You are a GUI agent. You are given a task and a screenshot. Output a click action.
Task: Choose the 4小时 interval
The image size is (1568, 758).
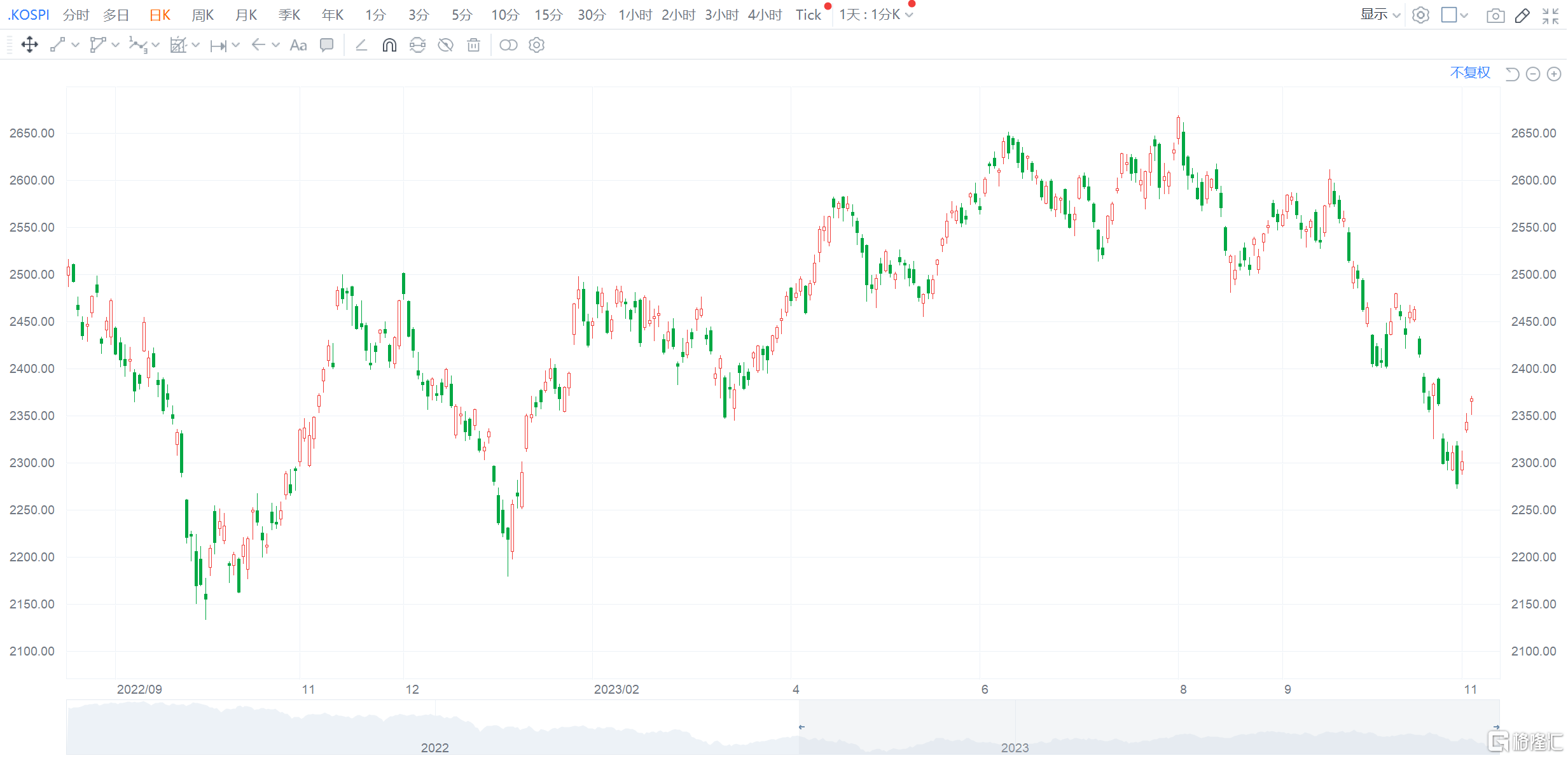click(765, 15)
